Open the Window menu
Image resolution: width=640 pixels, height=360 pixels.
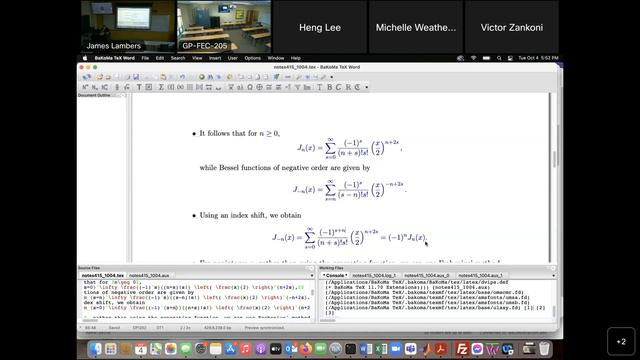point(276,58)
